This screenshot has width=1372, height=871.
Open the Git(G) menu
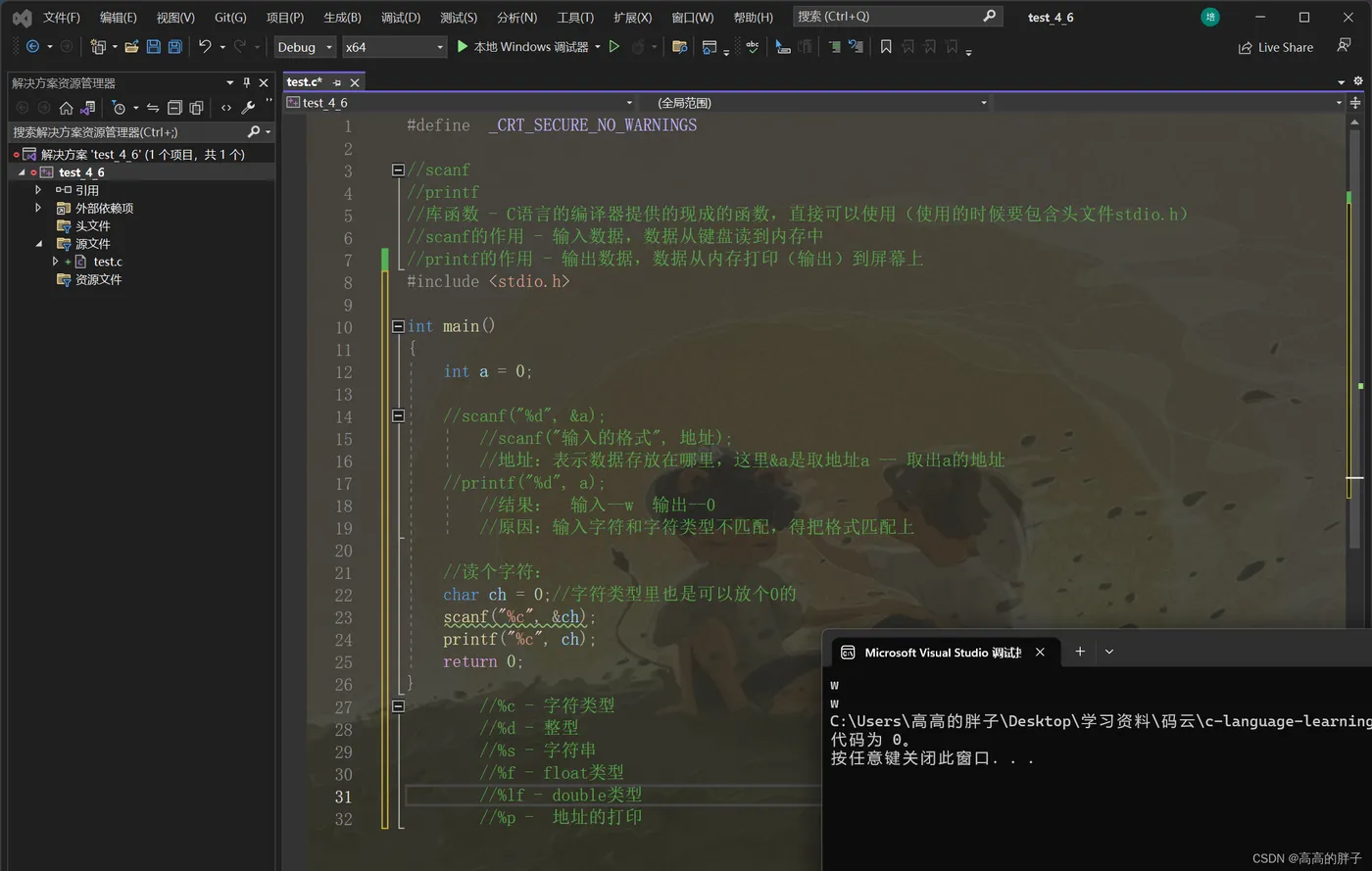coord(230,17)
